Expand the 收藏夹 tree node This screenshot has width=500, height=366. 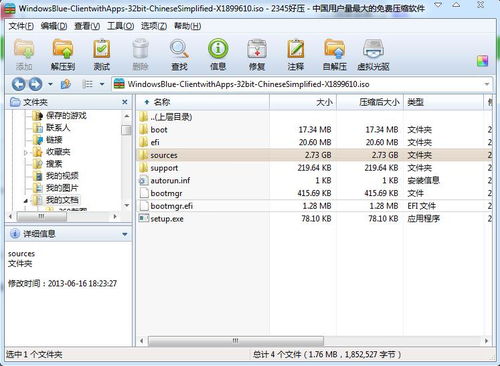[x=26, y=152]
